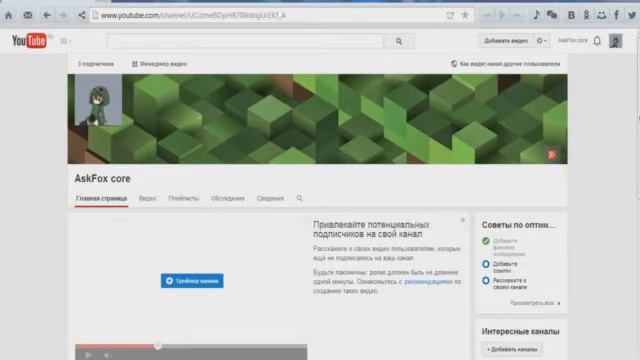
Task: Switch to the Обсуждения tab
Action: [x=227, y=198]
